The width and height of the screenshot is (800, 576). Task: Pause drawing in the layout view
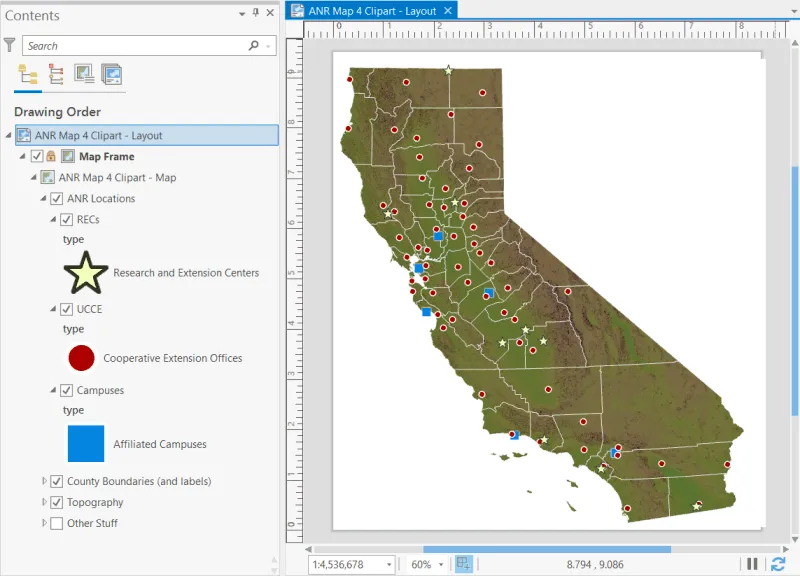click(752, 564)
